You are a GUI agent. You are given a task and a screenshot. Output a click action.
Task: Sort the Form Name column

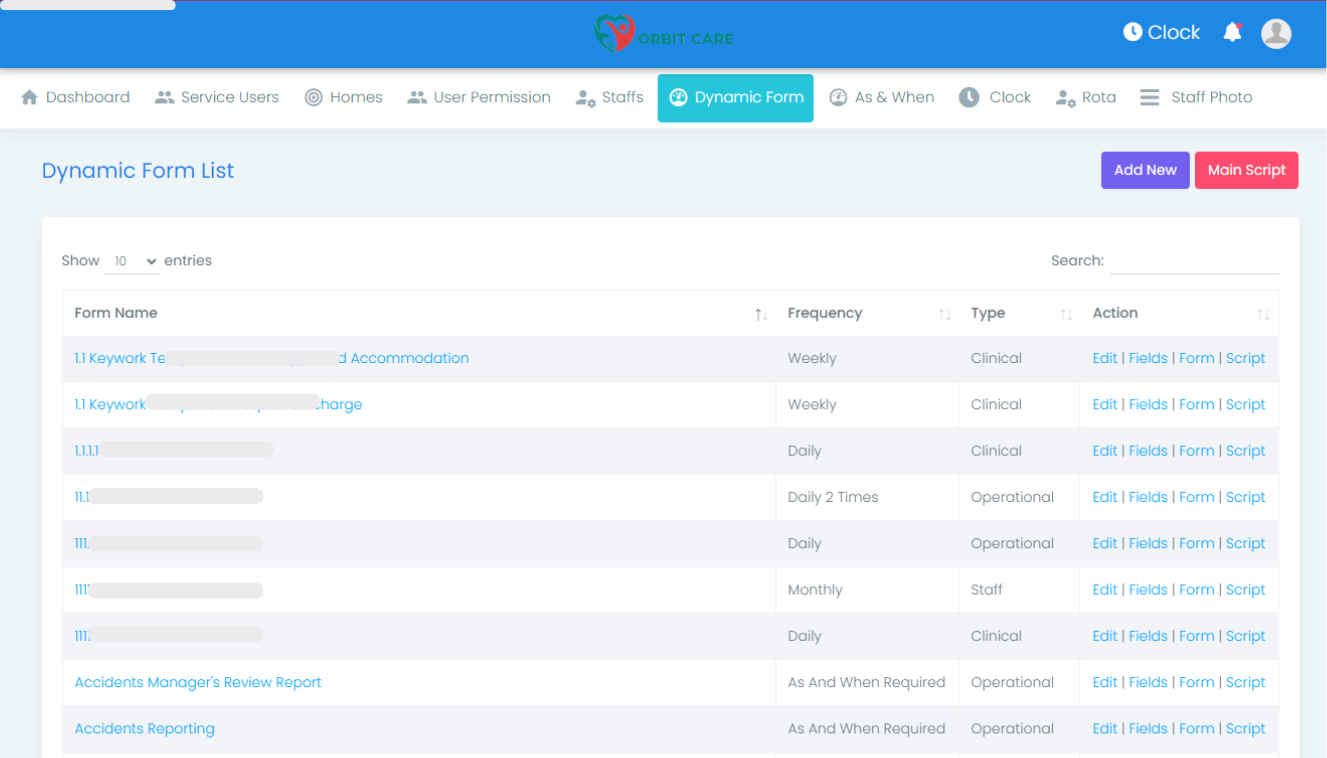[x=760, y=313]
